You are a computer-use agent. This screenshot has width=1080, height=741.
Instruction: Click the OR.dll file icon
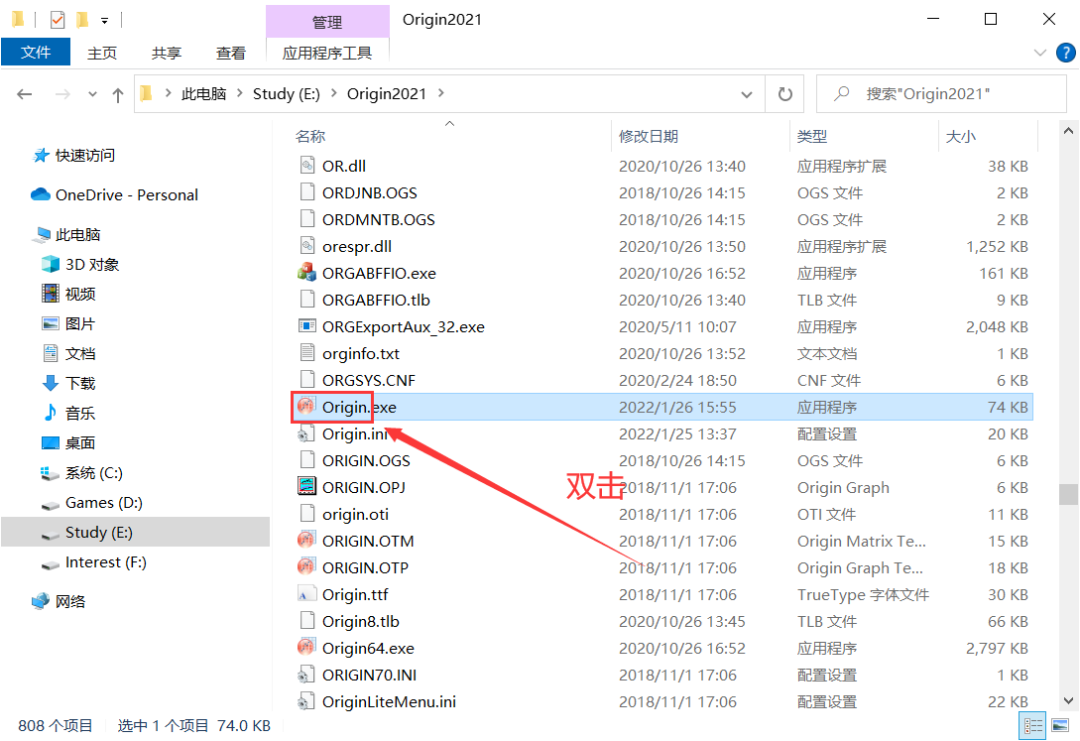coord(307,166)
